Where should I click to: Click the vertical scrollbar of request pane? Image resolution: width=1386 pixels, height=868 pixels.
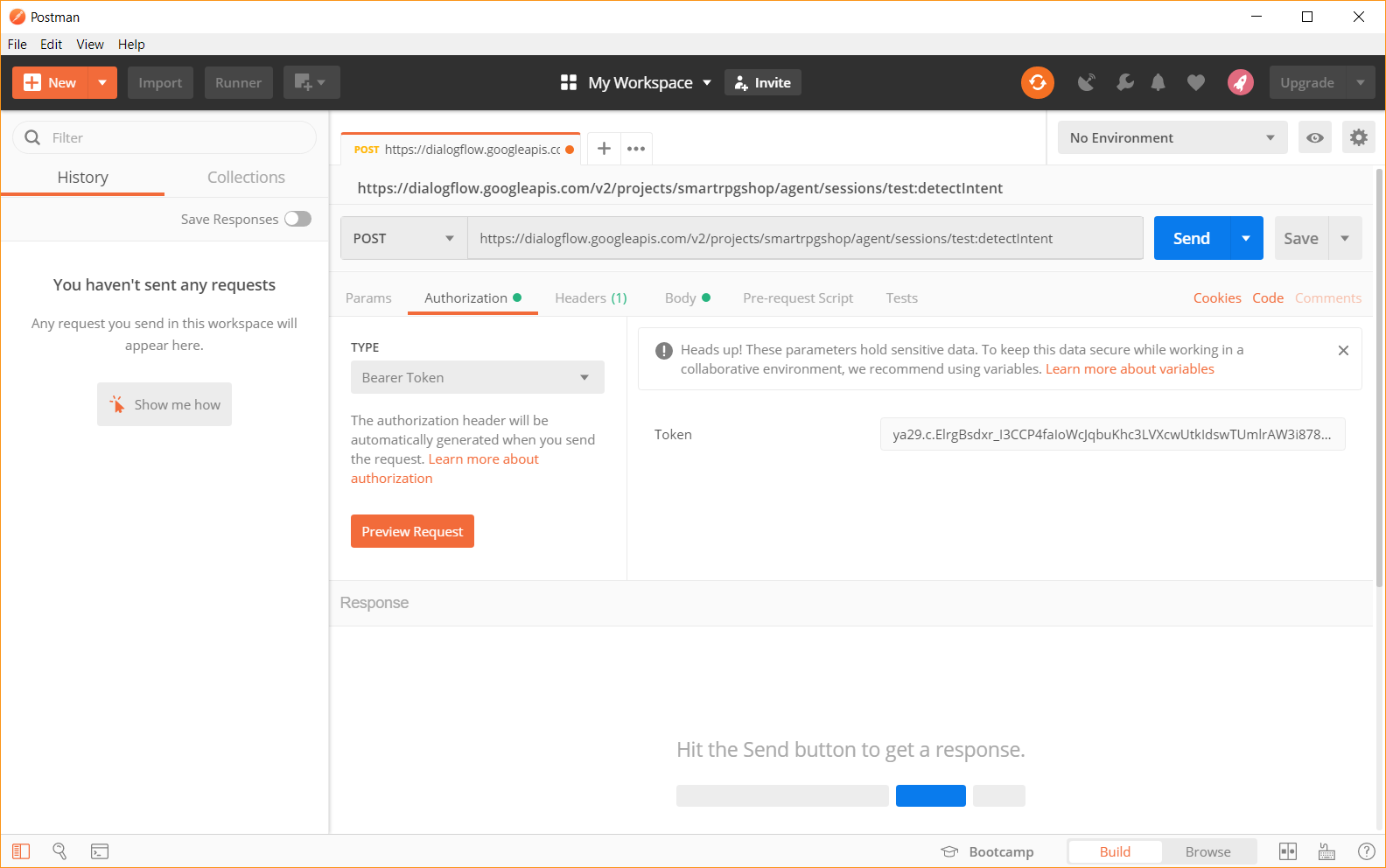(x=1380, y=376)
